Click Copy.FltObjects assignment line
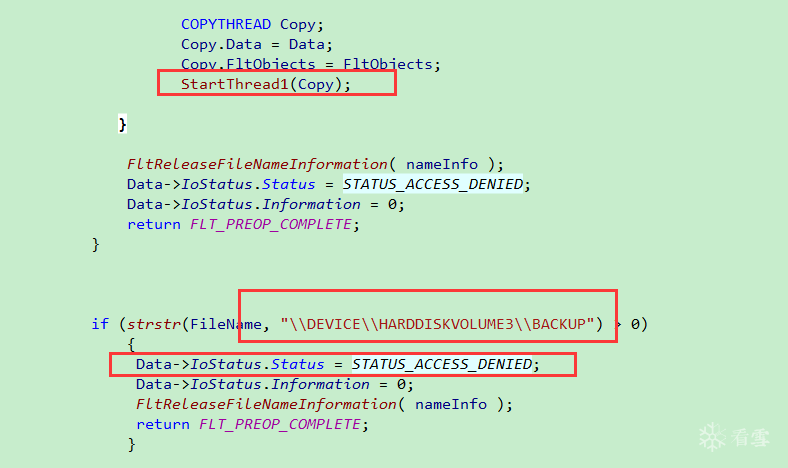788x468 pixels. [311, 64]
